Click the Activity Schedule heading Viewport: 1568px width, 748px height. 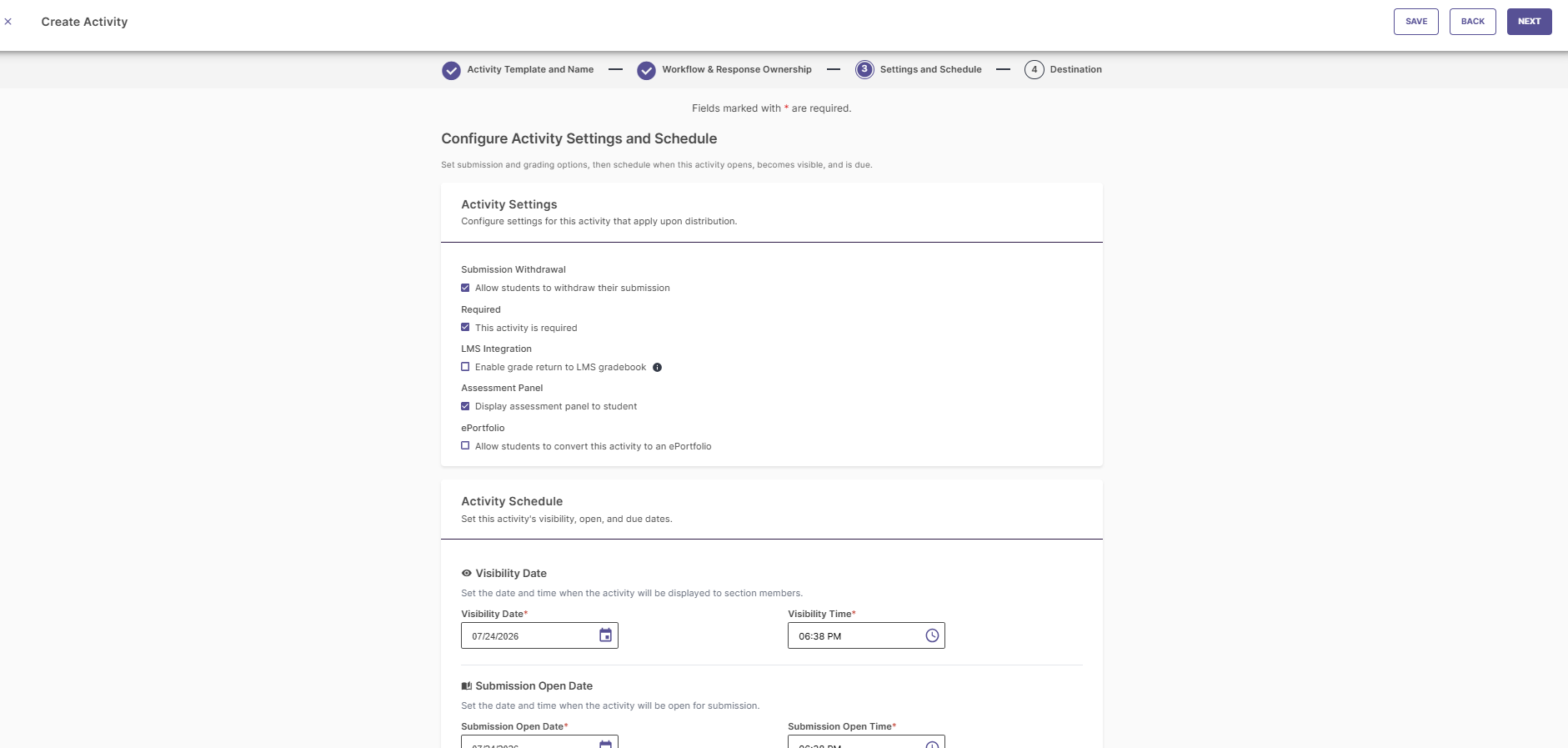tap(512, 501)
